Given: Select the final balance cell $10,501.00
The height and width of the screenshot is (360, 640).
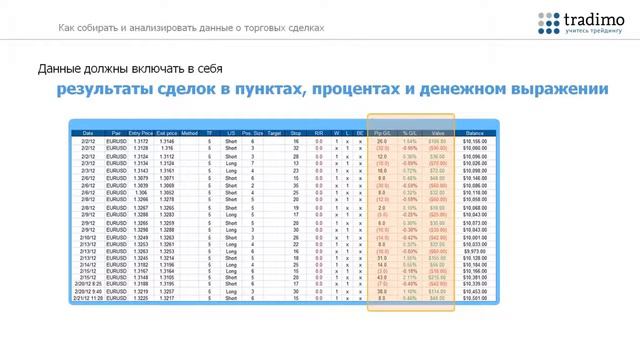Looking at the screenshot, I should point(475,298).
